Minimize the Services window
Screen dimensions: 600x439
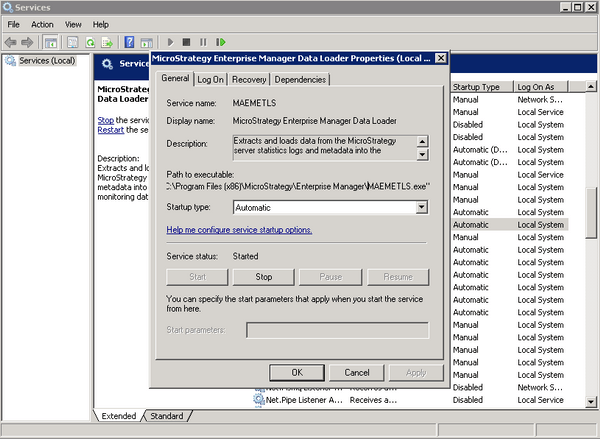[x=566, y=7]
